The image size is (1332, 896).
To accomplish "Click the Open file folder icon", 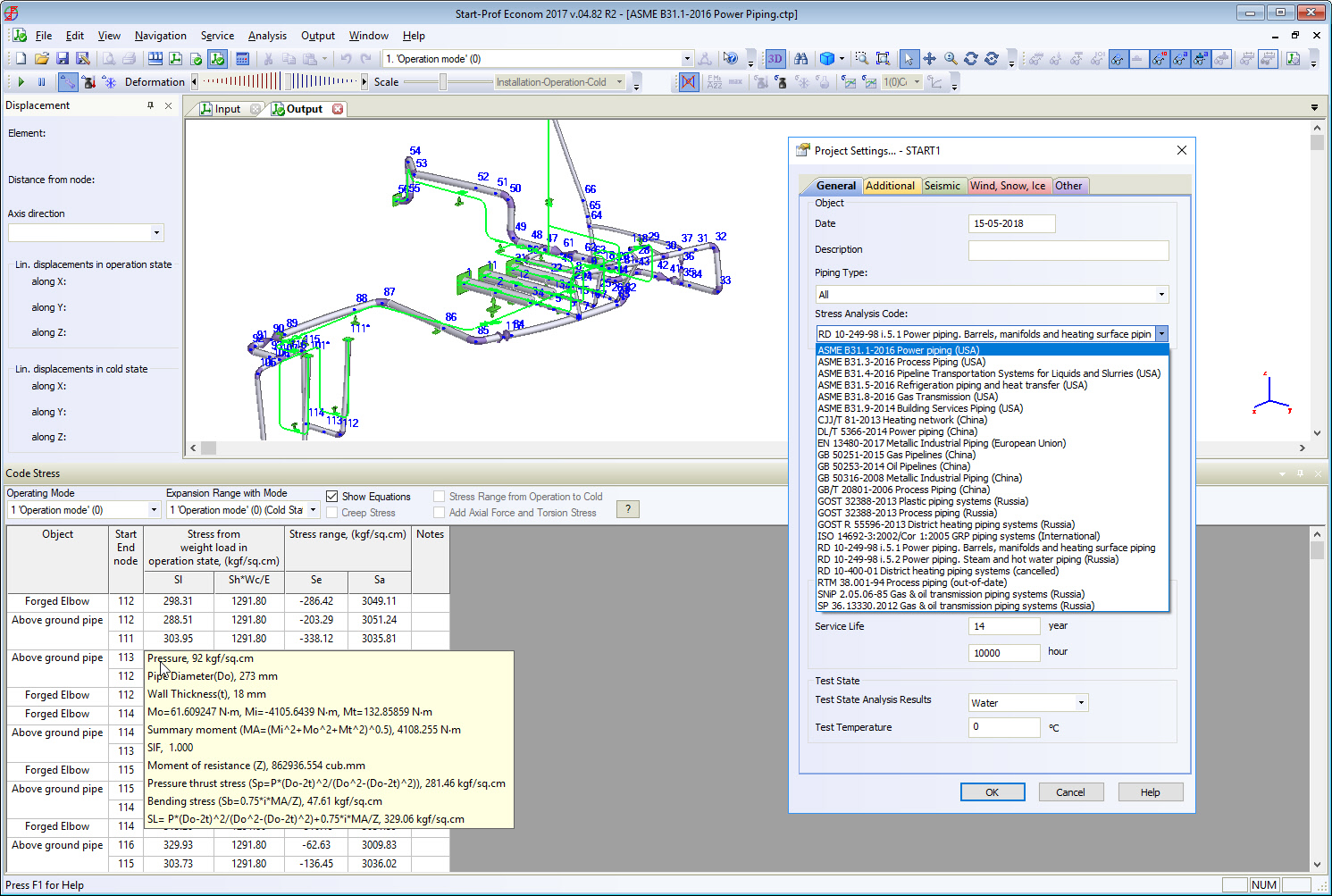I will click(41, 59).
